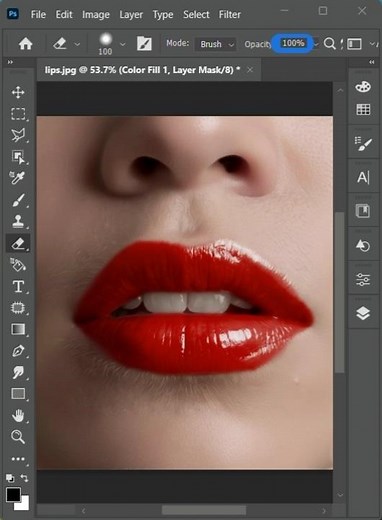Image resolution: width=382 pixels, height=520 pixels.
Task: Click the Search magnifier in options bar
Action: click(x=330, y=44)
